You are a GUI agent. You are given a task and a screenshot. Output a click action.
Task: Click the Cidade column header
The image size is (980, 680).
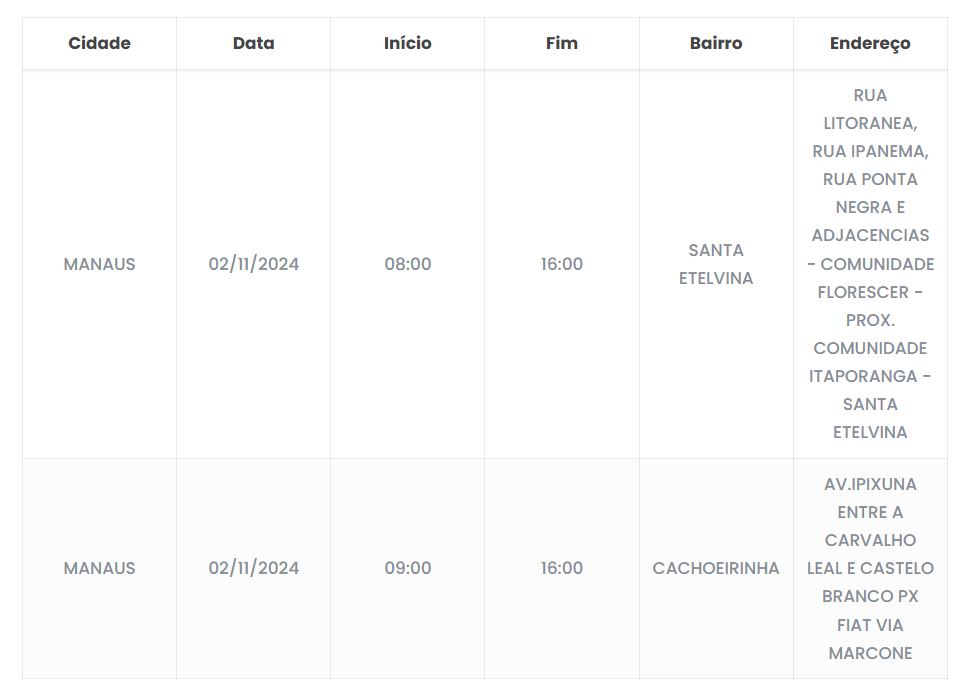(99, 43)
